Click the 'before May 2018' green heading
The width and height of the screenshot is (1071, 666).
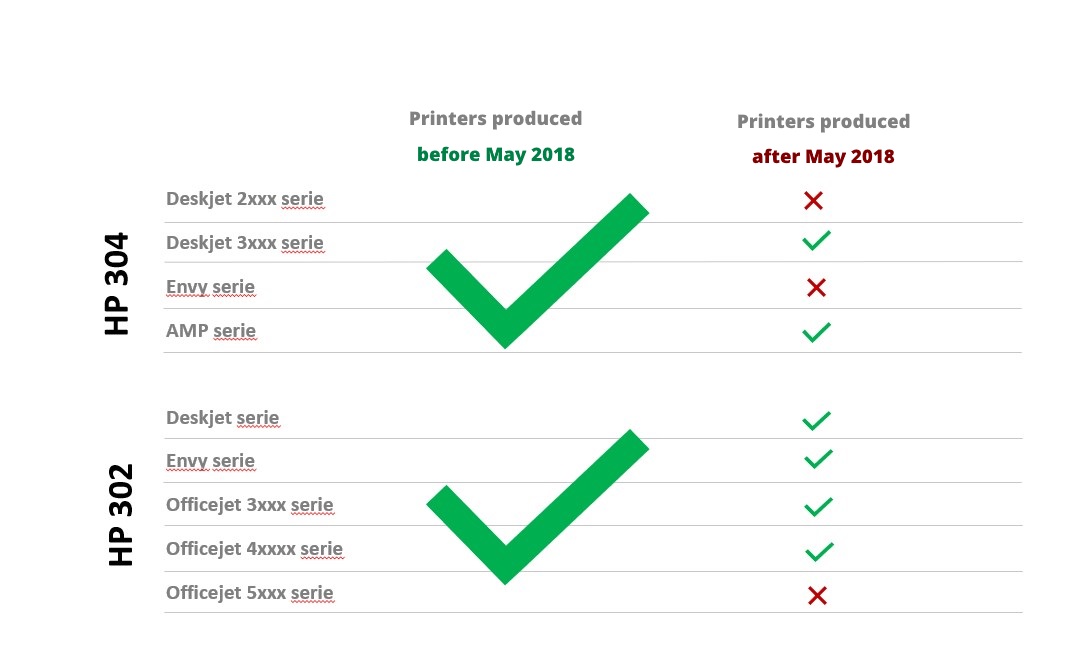[x=496, y=155]
